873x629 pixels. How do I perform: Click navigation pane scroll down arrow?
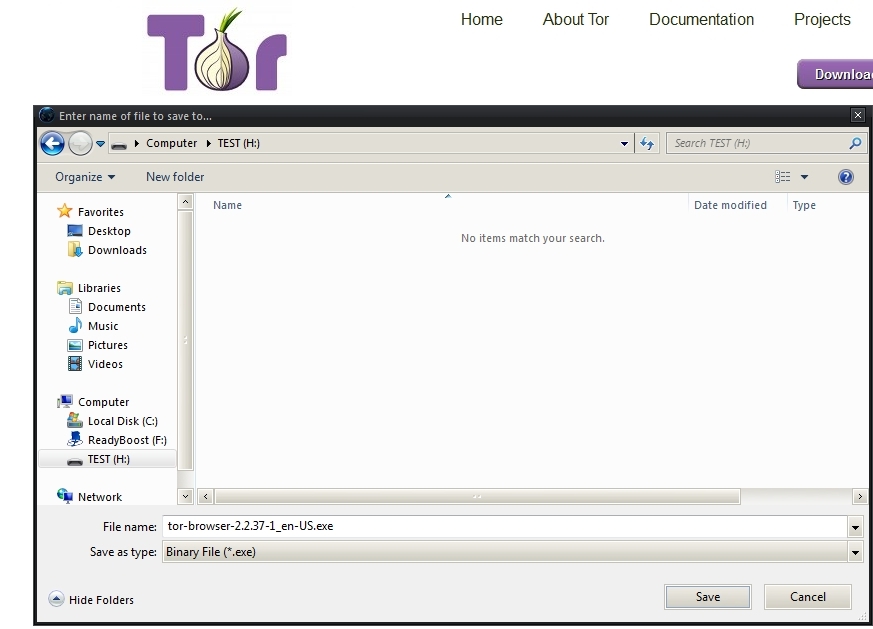(x=185, y=496)
